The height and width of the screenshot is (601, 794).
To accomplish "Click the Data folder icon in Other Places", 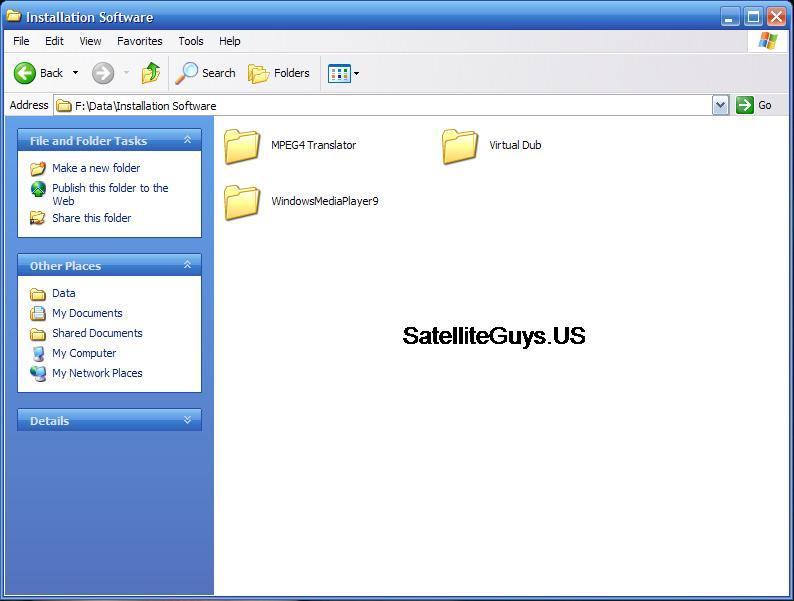I will tap(37, 294).
